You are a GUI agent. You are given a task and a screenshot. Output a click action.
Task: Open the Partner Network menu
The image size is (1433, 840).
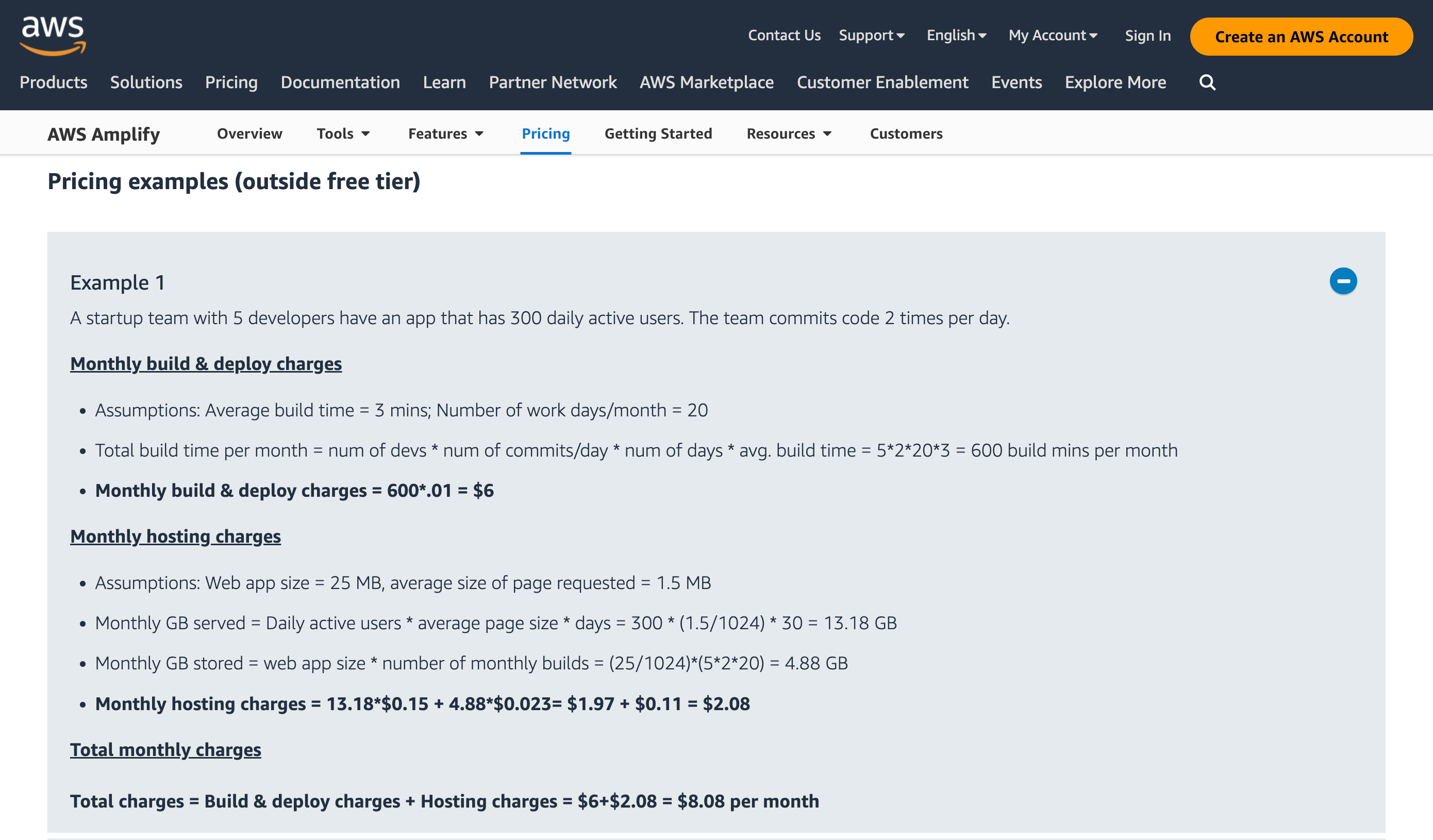click(553, 82)
